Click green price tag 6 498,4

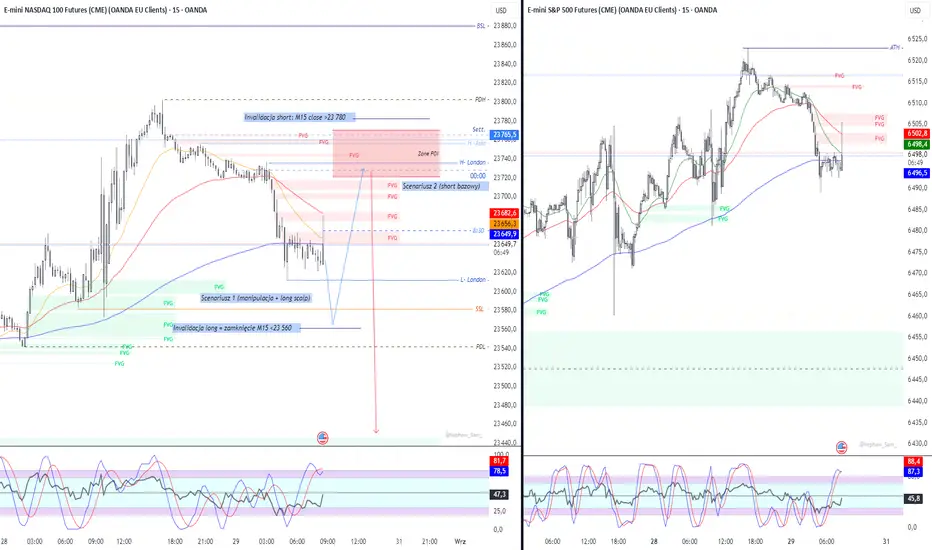(917, 144)
